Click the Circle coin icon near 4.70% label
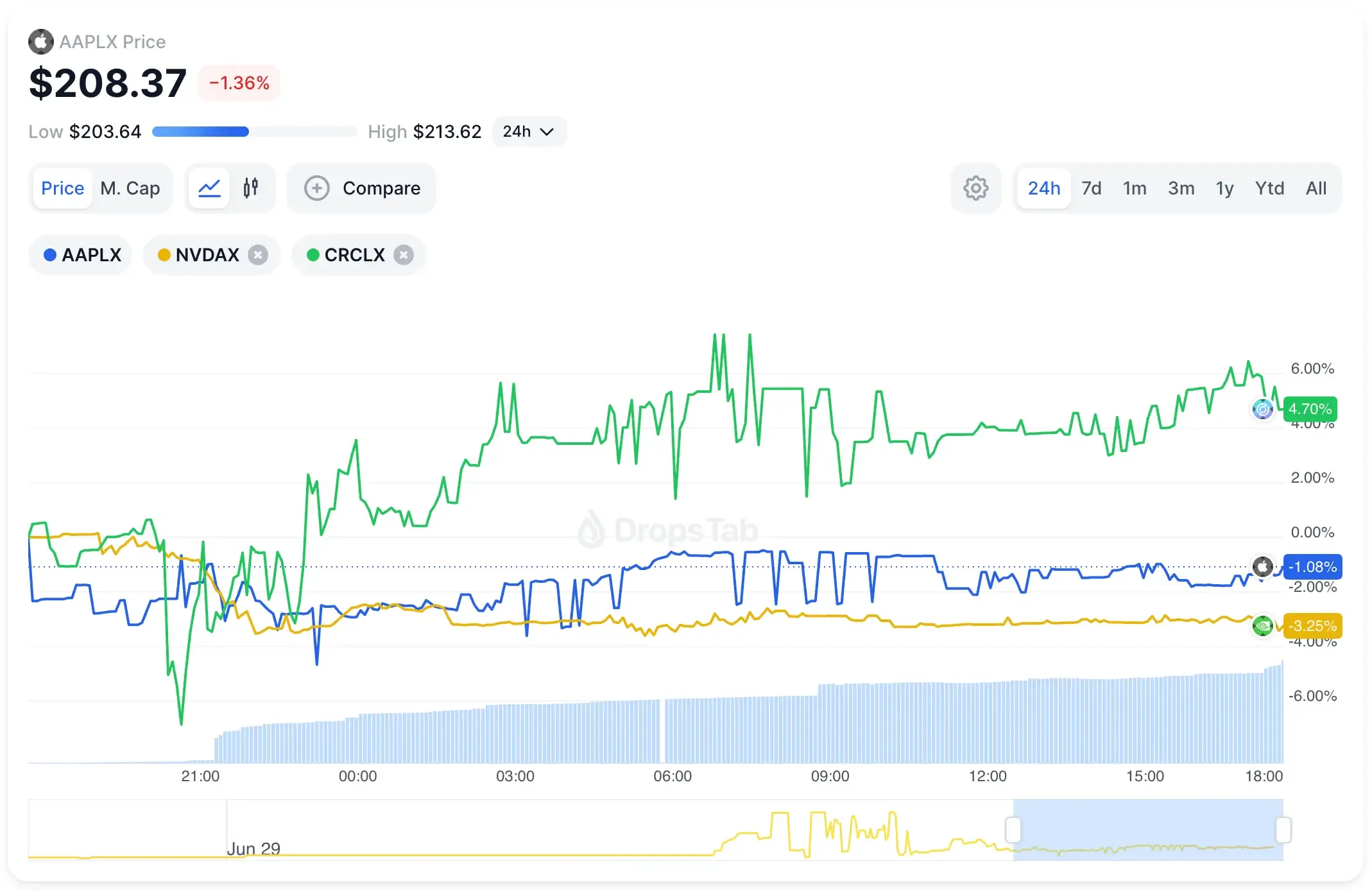This screenshot has width=1372, height=891. click(1262, 409)
